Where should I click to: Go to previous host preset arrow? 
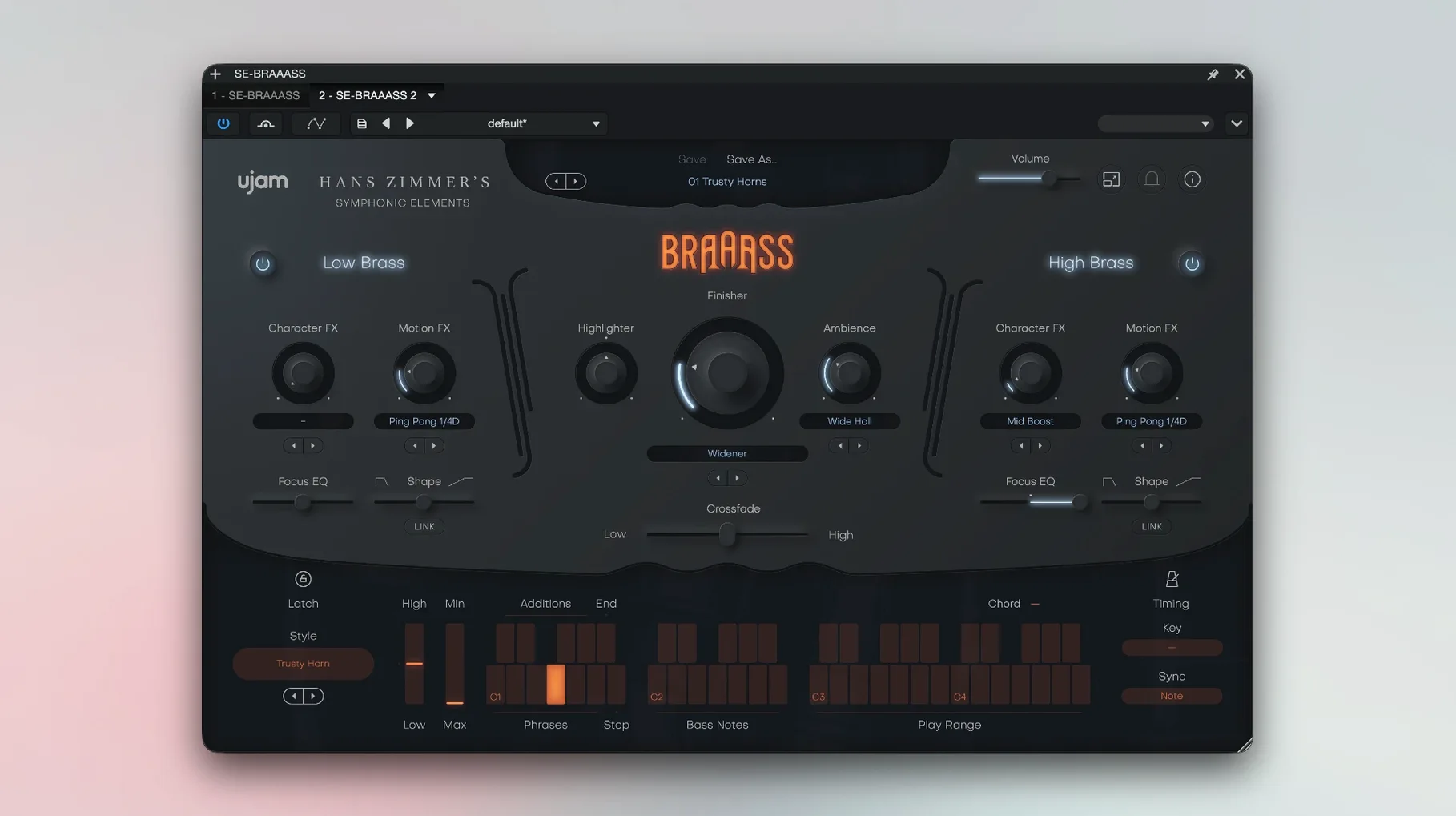[x=386, y=123]
